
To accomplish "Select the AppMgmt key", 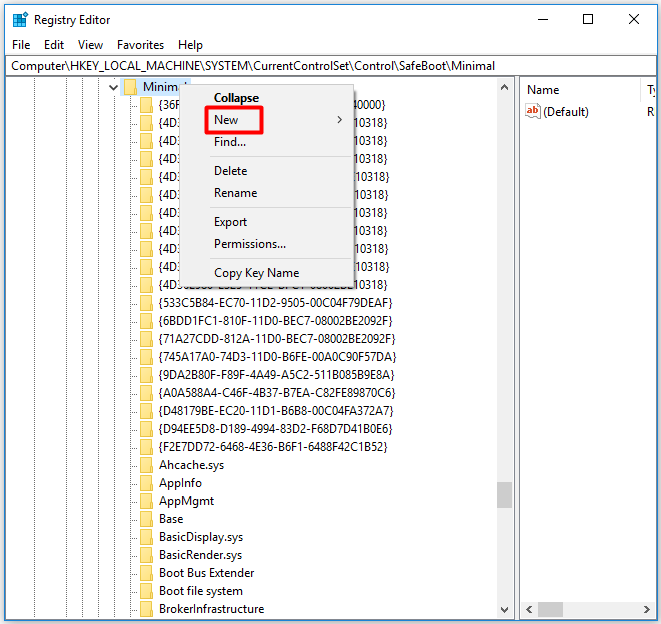I will click(186, 501).
